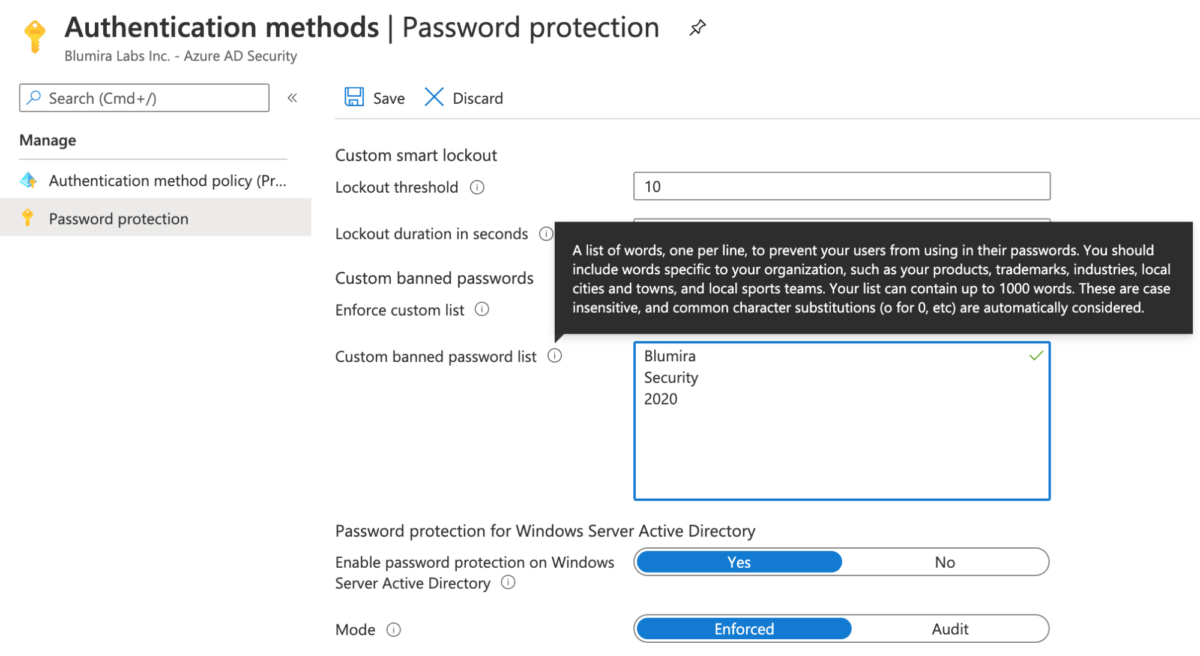Click the green checkmark on the password list
The height and width of the screenshot is (656, 1200).
pos(1036,355)
